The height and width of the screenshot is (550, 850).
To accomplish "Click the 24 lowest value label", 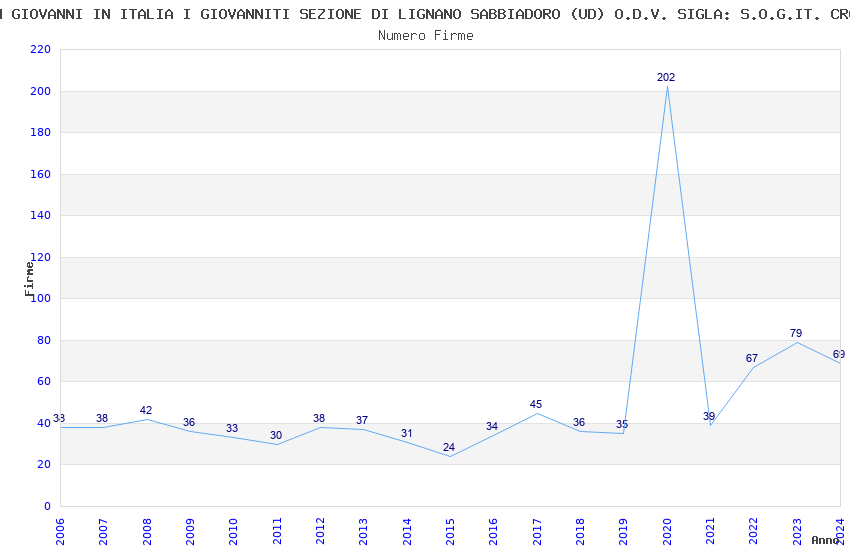I will click(x=449, y=447).
